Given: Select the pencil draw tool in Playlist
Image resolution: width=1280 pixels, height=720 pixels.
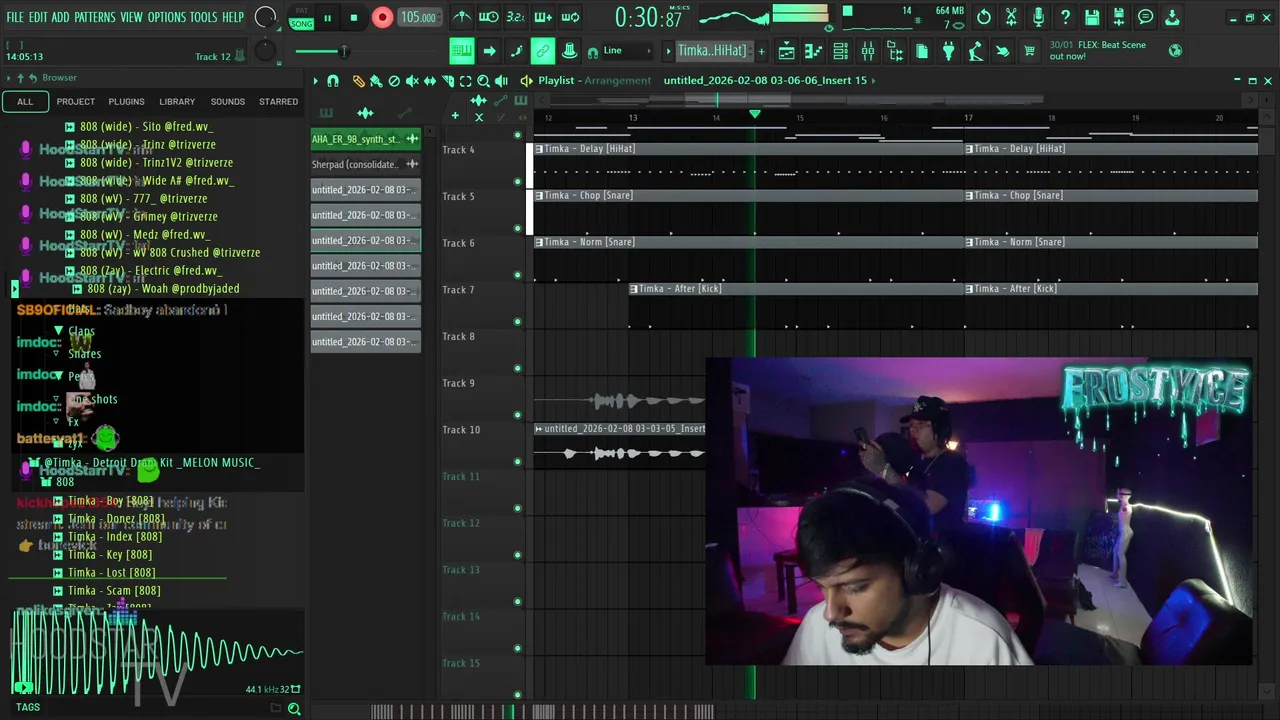Looking at the screenshot, I should point(358,81).
